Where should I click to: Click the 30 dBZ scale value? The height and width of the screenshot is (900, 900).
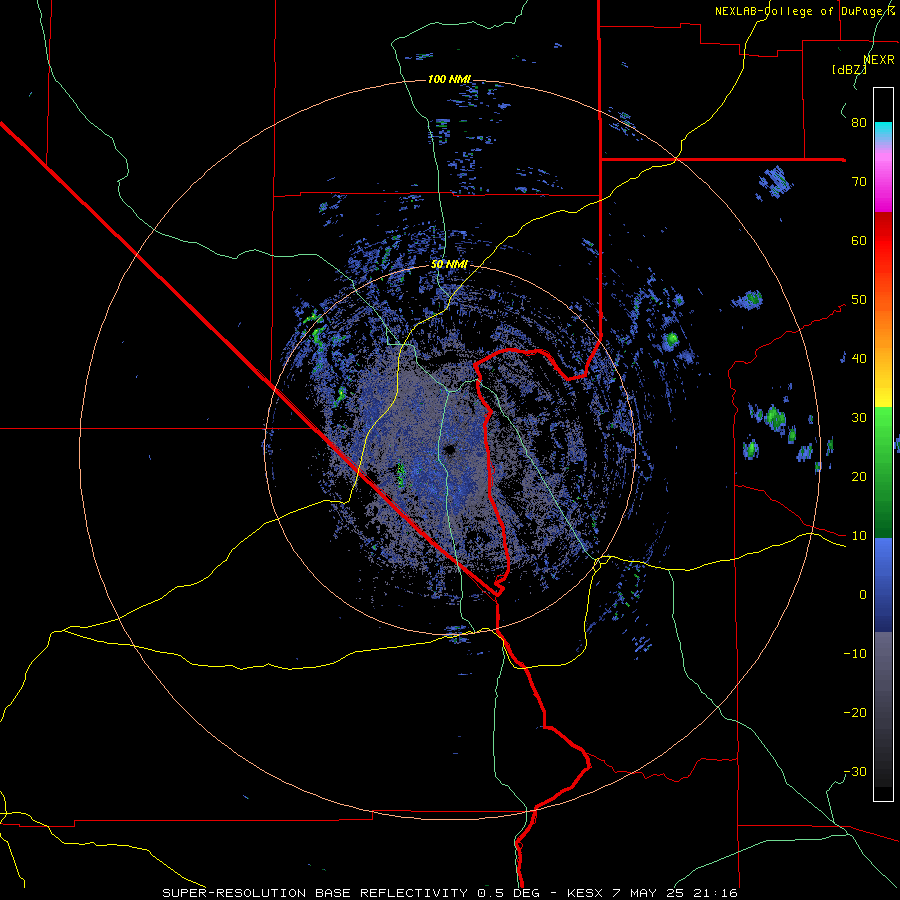[x=859, y=418]
